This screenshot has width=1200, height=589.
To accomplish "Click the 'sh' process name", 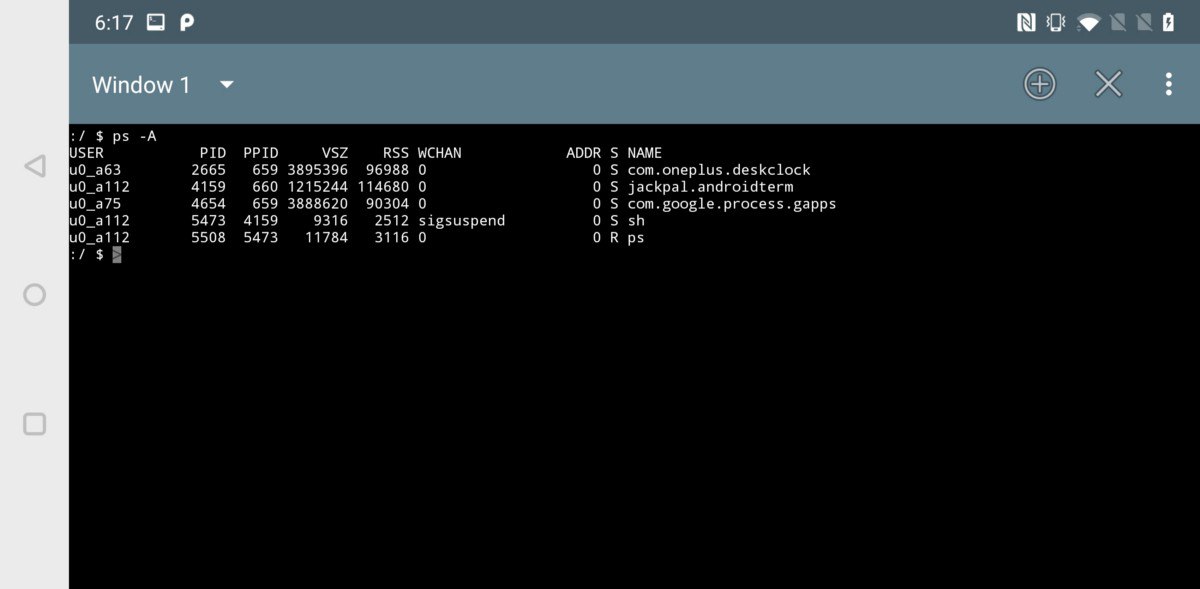I will 636,221.
